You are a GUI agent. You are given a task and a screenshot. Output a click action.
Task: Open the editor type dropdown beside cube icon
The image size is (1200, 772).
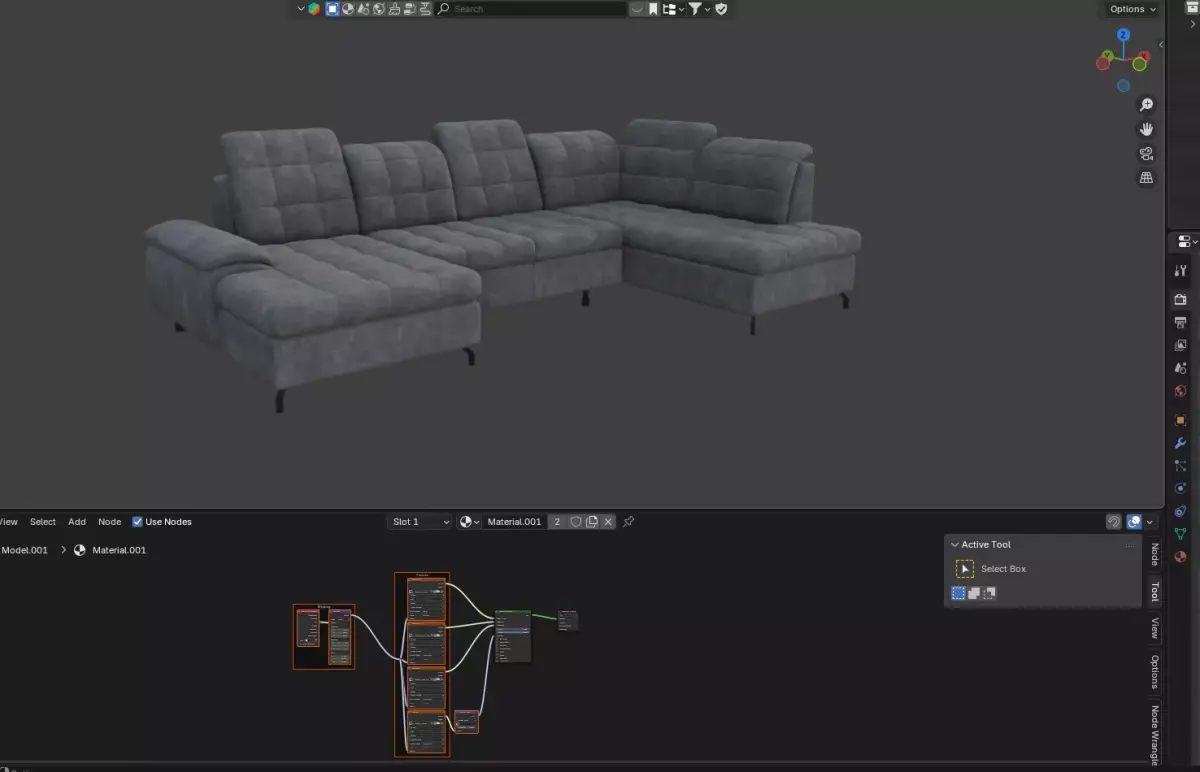[x=301, y=9]
